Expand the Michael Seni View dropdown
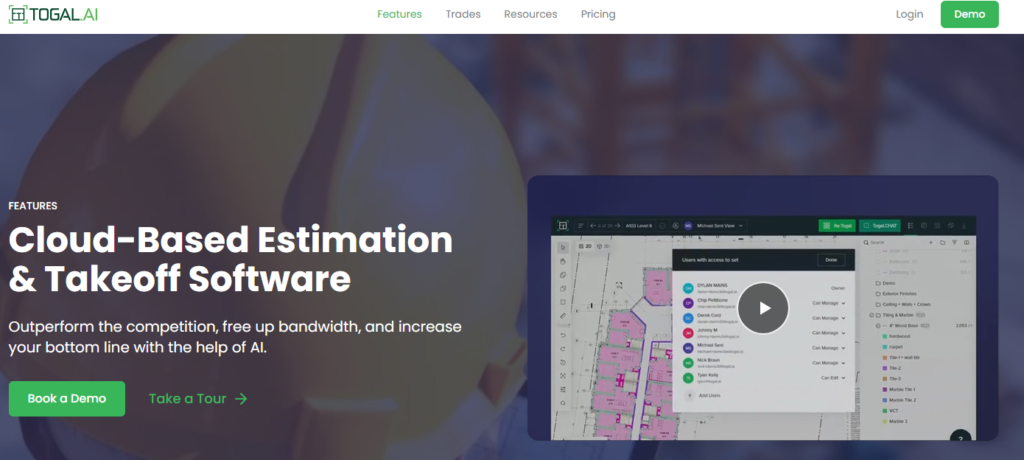The width and height of the screenshot is (1024, 460). [x=742, y=226]
